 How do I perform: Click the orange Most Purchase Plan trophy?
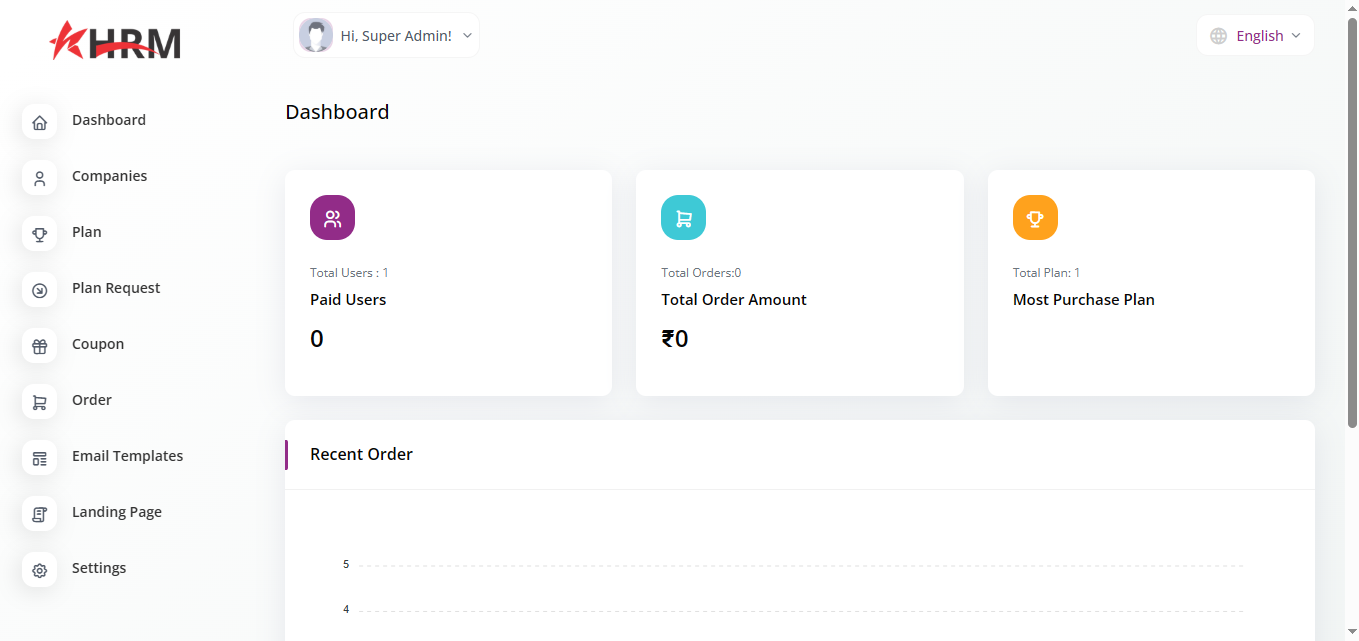coord(1035,218)
